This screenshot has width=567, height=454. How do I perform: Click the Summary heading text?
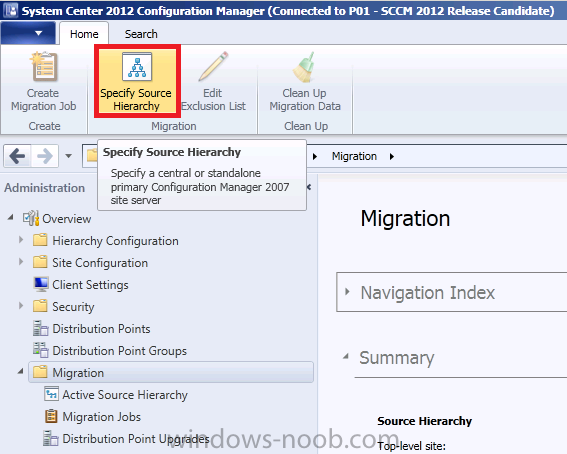point(397,358)
